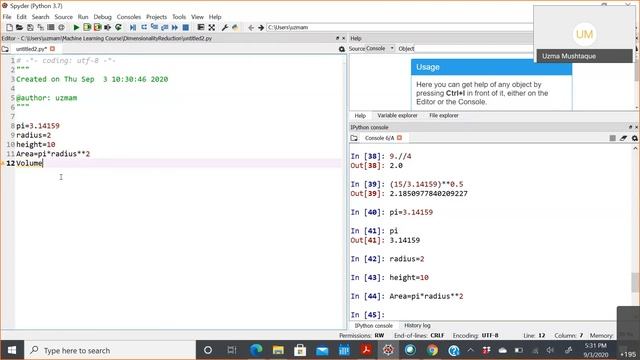The image size is (640, 360).
Task: Open Preferences wrench icon
Action: click(x=224, y=27)
